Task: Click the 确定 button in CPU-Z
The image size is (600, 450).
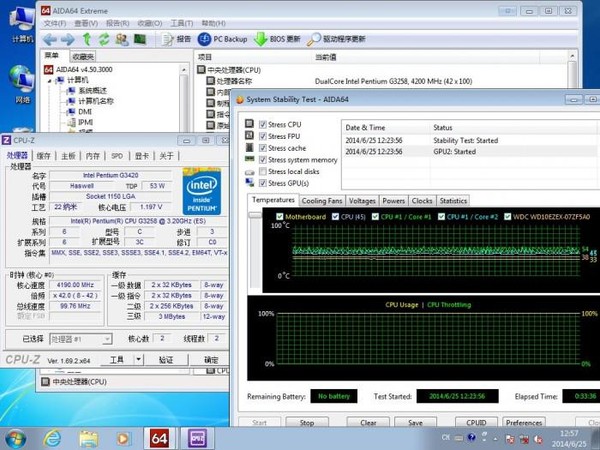Action: coord(211,360)
